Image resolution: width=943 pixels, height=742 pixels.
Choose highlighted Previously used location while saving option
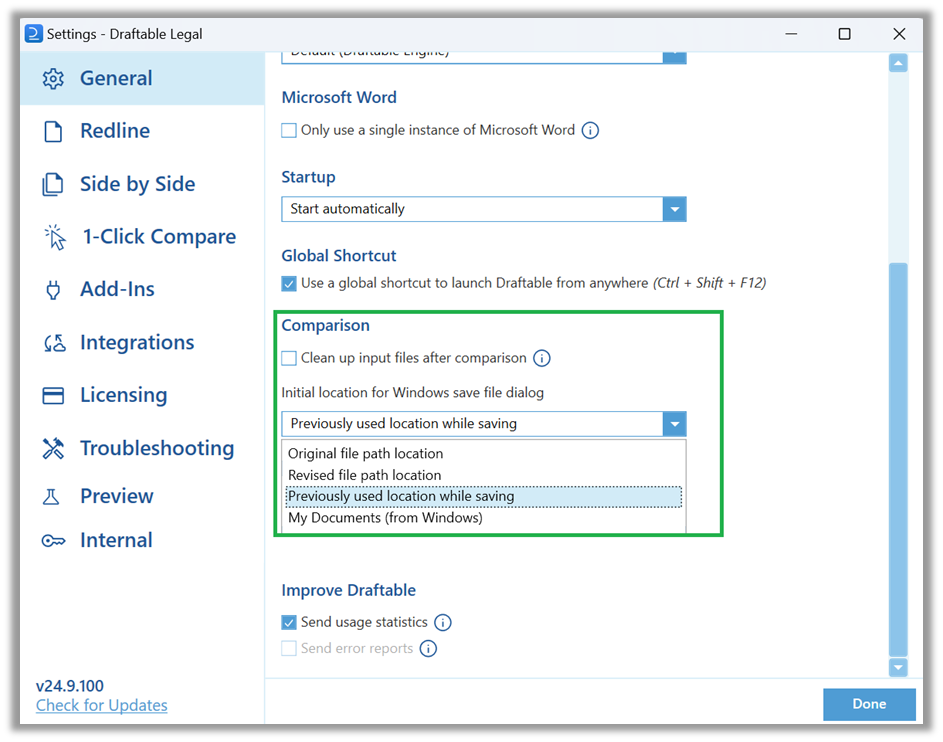484,497
